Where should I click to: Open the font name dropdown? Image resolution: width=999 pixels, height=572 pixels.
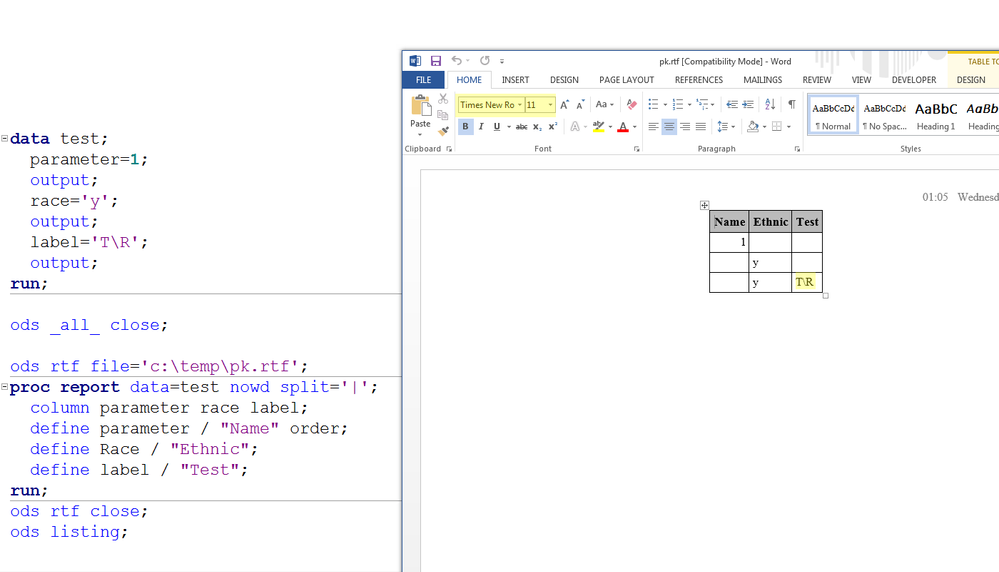pyautogui.click(x=520, y=105)
